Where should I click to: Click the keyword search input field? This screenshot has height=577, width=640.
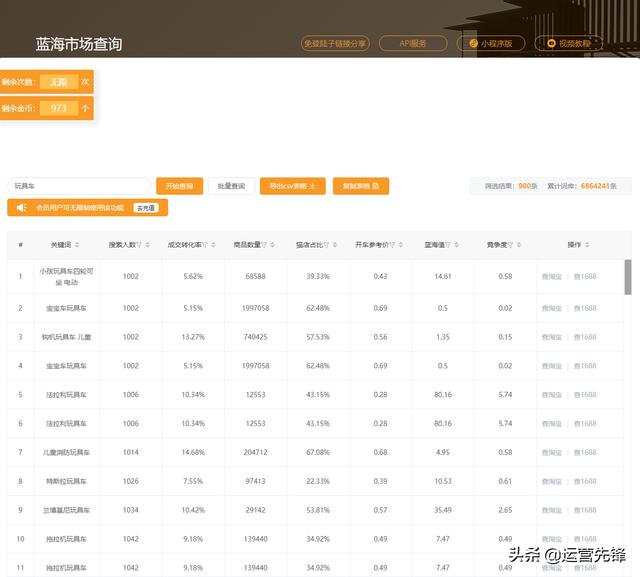coord(78,186)
